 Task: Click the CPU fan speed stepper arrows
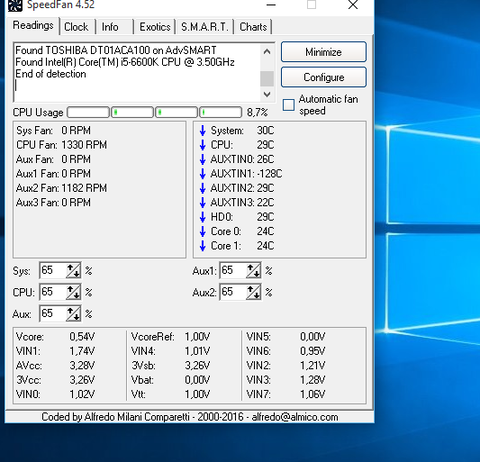(x=73, y=292)
